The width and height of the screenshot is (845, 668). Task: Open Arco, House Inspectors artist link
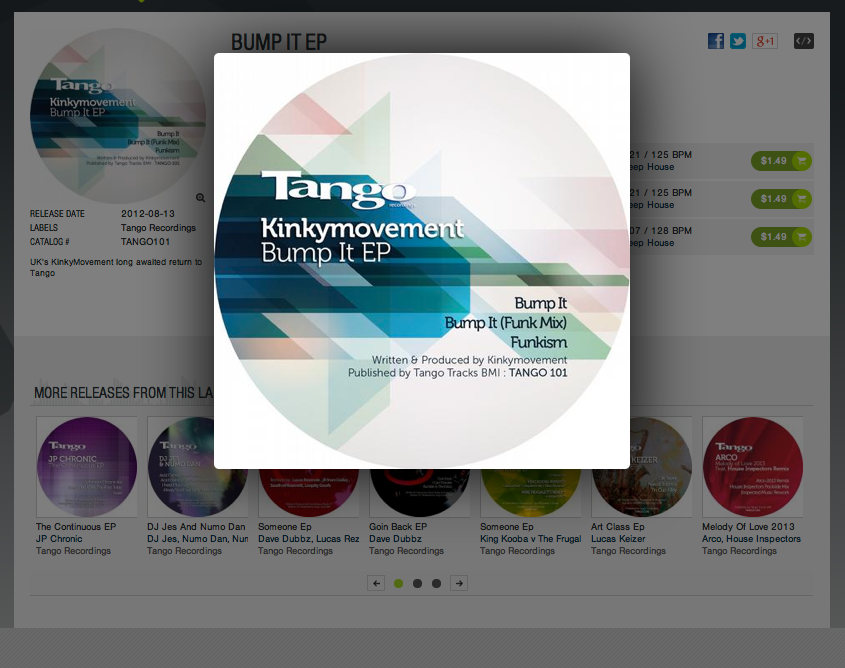pos(751,539)
